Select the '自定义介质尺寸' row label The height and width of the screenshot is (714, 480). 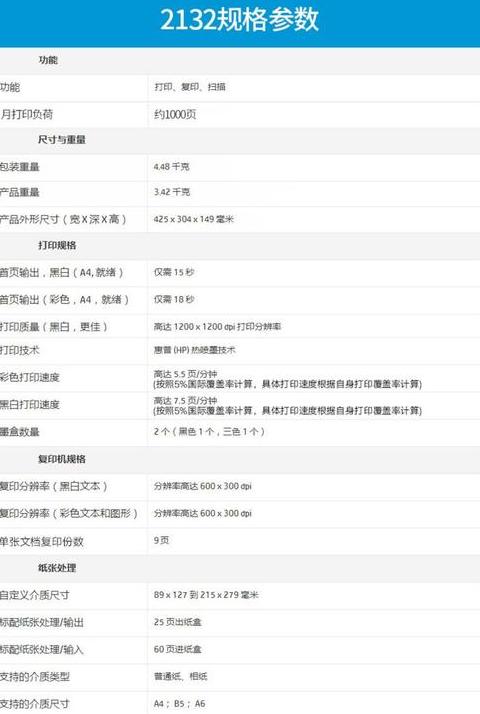(35, 595)
